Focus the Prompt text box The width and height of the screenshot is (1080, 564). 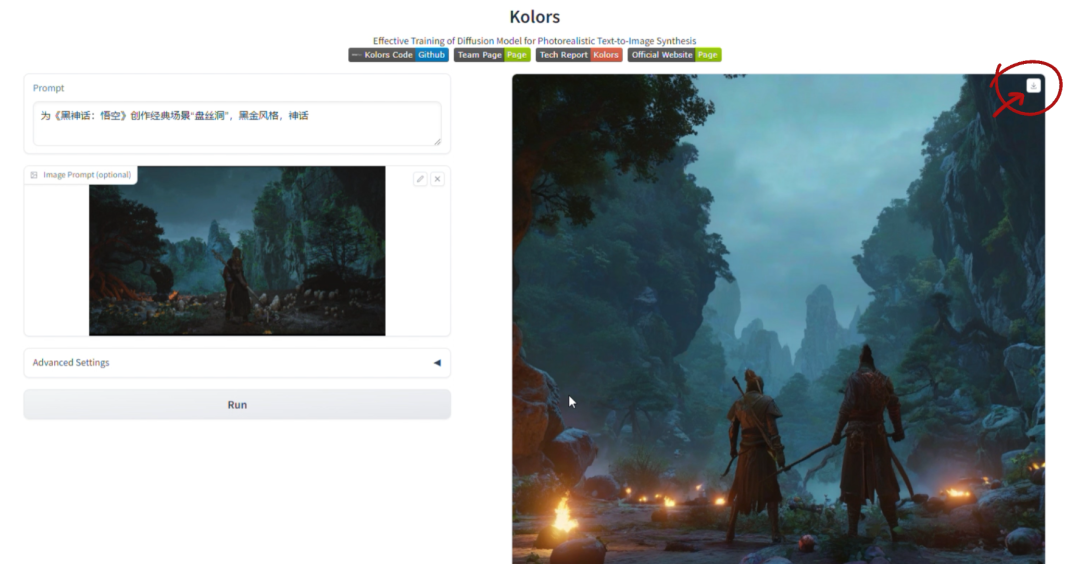click(236, 123)
